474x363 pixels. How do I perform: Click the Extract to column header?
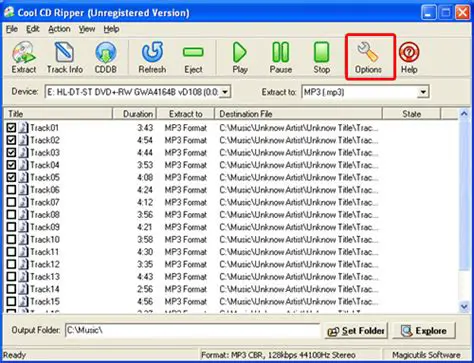click(185, 114)
